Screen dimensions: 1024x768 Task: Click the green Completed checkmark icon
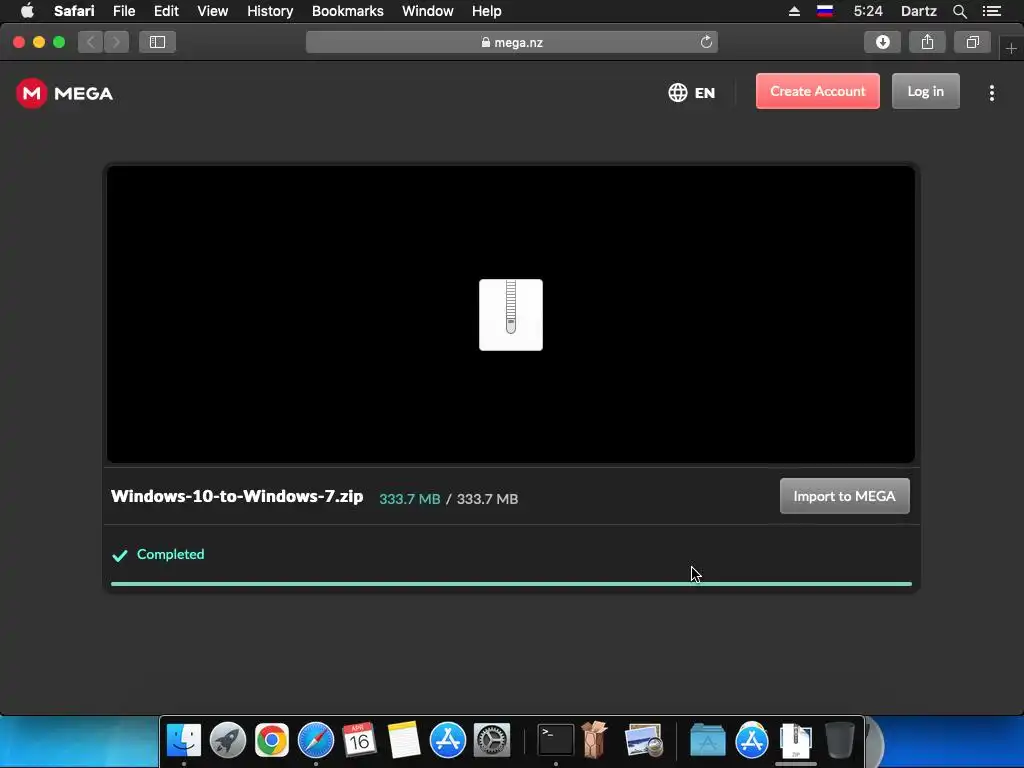[120, 556]
